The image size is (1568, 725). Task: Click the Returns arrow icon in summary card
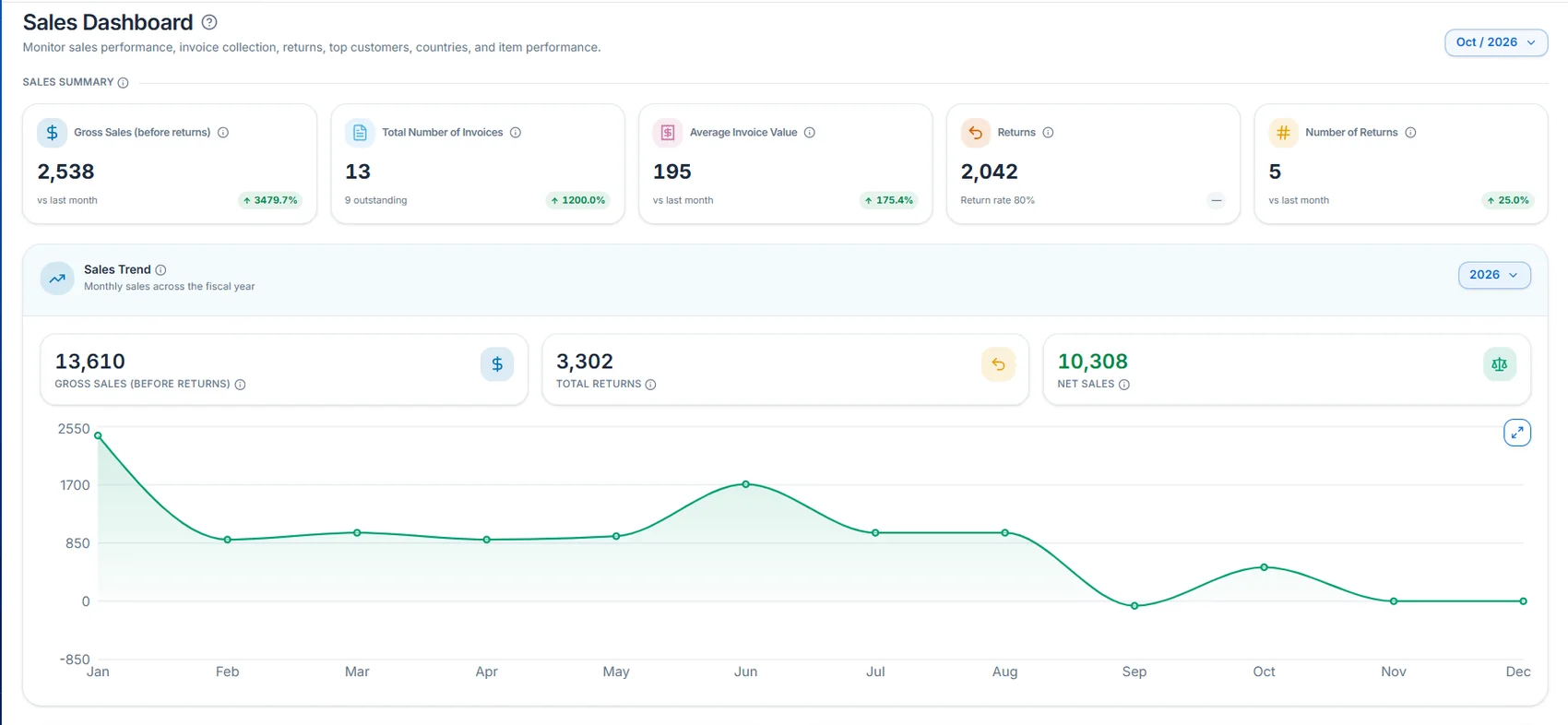tap(975, 133)
